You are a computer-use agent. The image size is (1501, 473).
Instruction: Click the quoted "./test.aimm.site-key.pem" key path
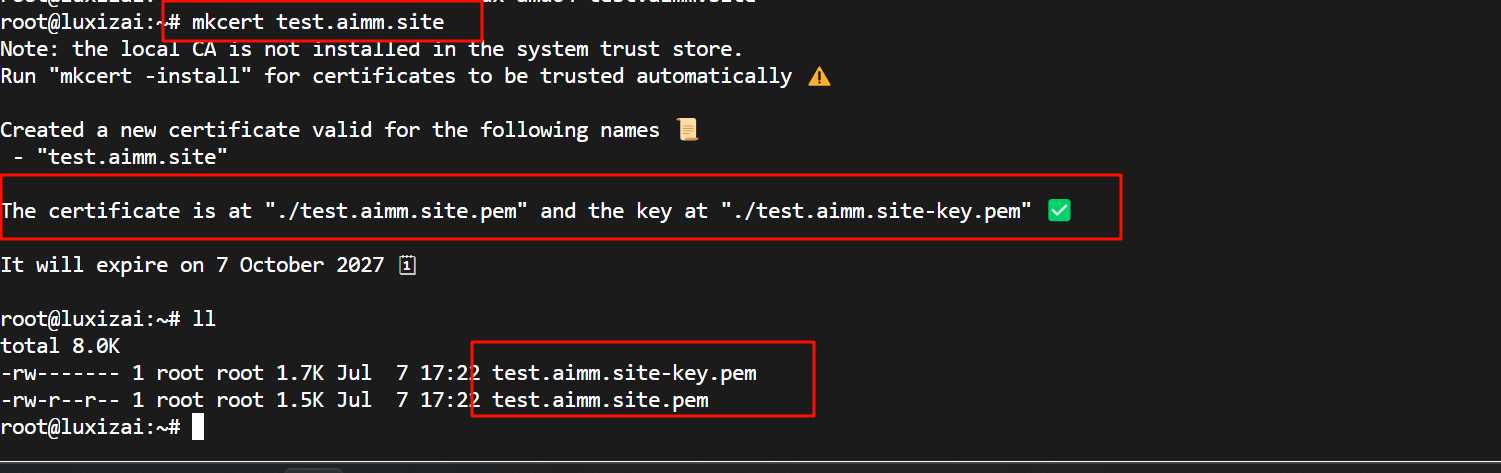[x=876, y=211]
